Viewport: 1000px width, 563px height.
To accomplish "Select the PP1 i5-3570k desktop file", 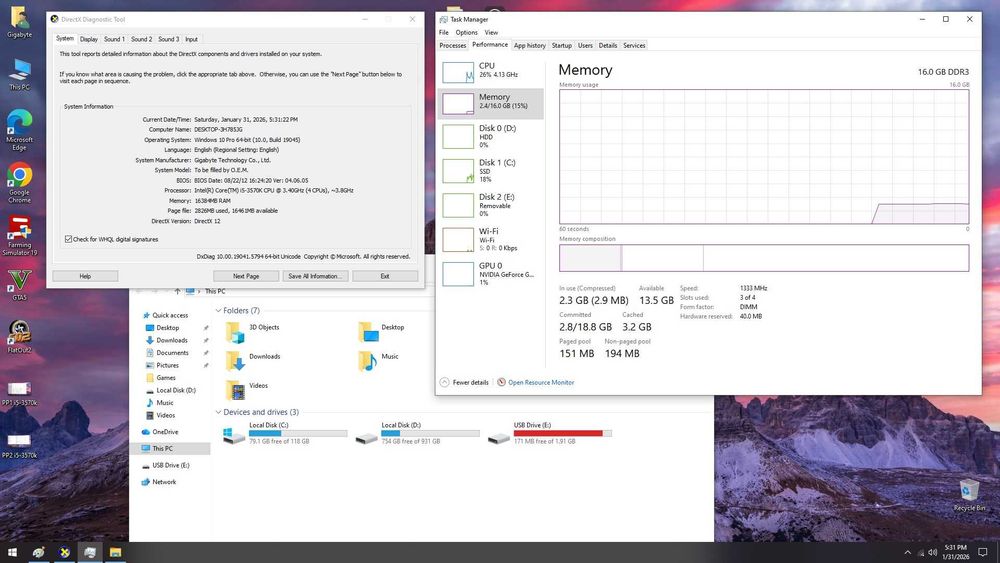I will pyautogui.click(x=19, y=393).
